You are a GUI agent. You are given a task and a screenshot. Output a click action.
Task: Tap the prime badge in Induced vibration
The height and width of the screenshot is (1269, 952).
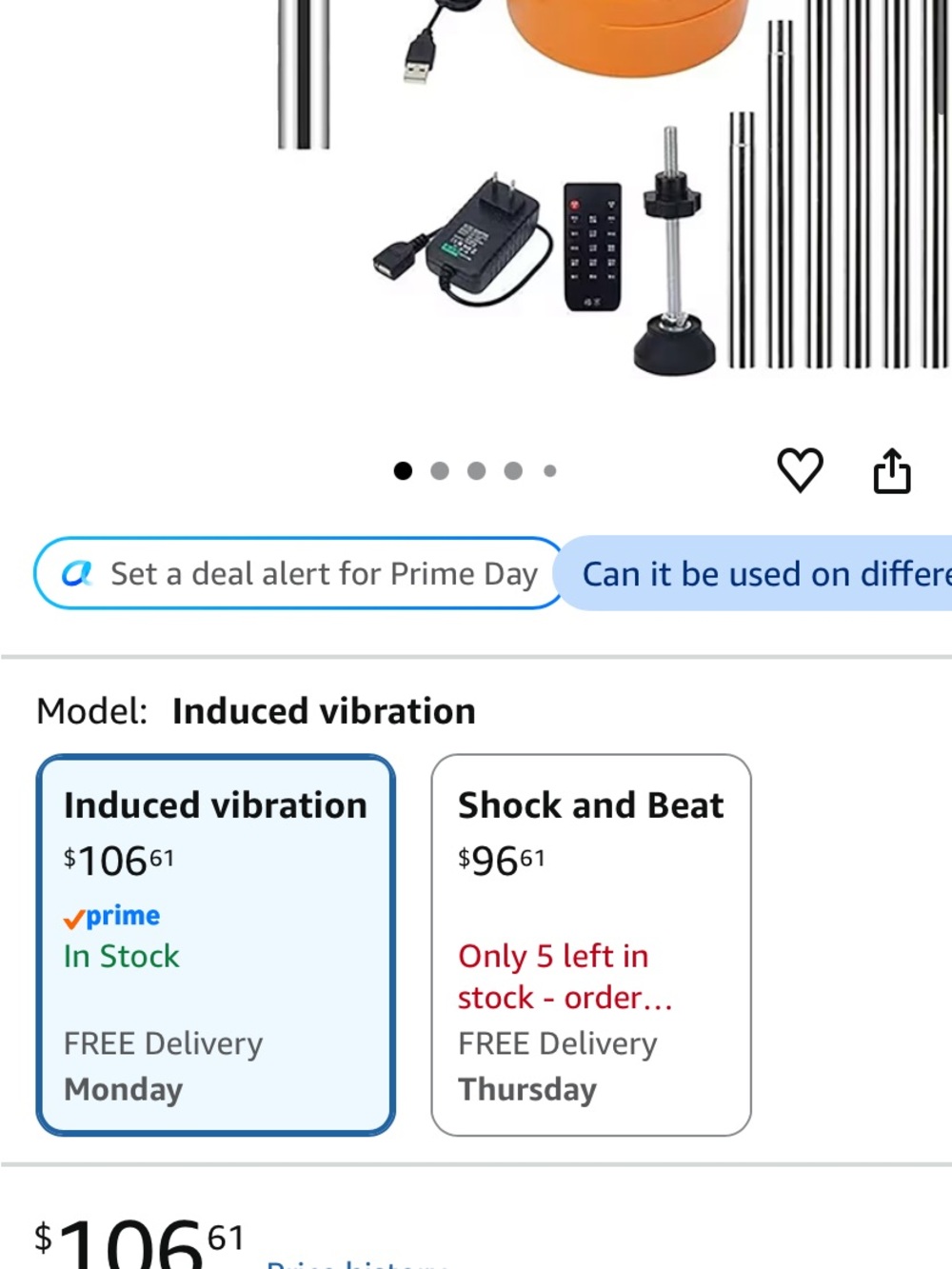112,917
